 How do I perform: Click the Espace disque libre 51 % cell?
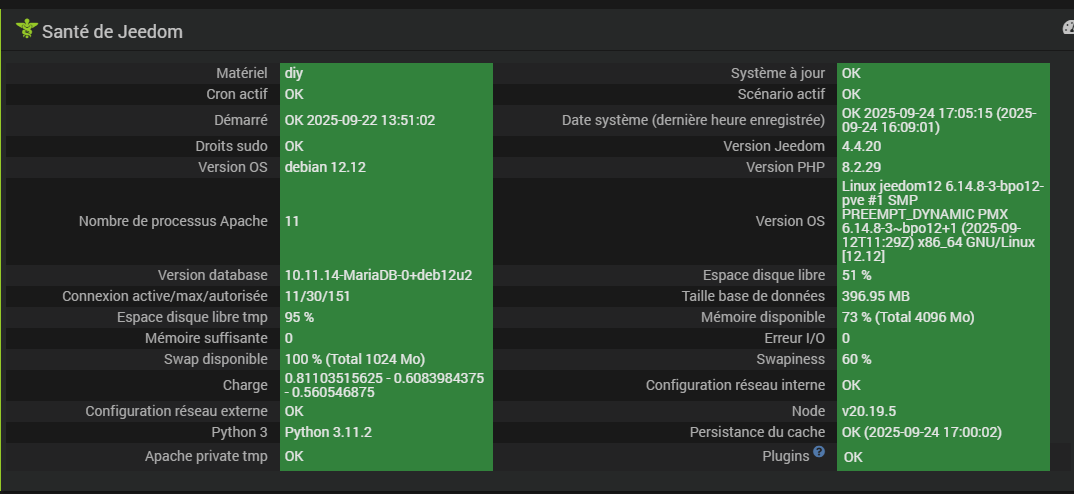pyautogui.click(x=857, y=275)
